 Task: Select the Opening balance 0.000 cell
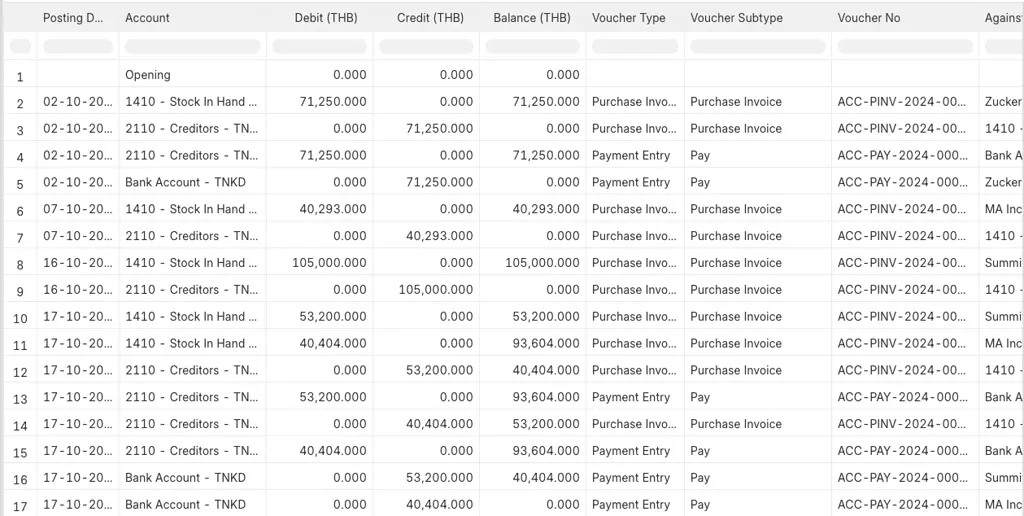[563, 74]
